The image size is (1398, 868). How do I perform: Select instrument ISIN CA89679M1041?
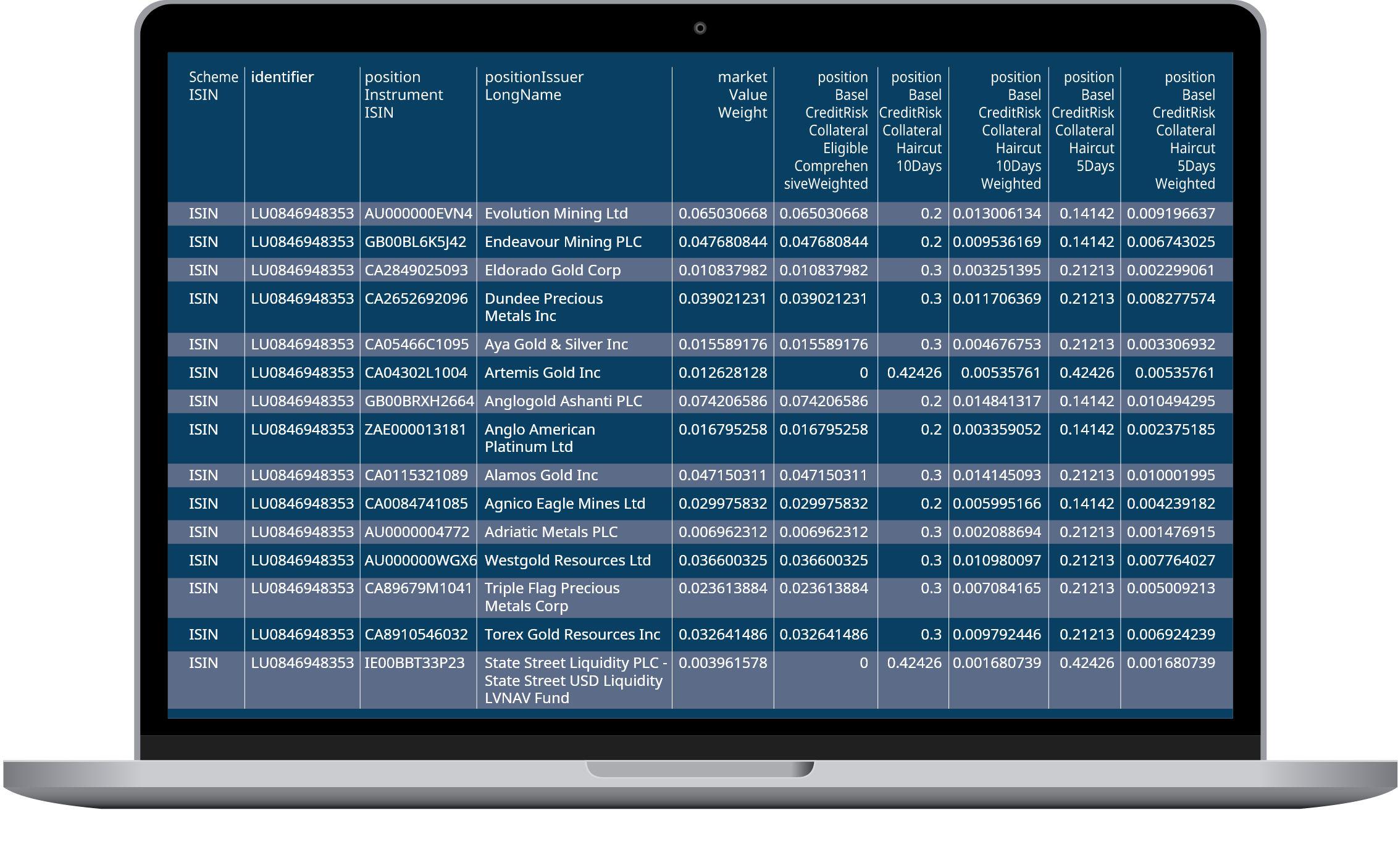(x=418, y=588)
